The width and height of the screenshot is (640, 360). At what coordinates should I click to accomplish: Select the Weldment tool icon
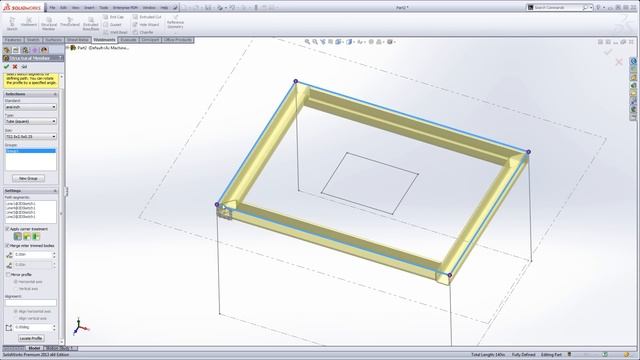[29, 22]
